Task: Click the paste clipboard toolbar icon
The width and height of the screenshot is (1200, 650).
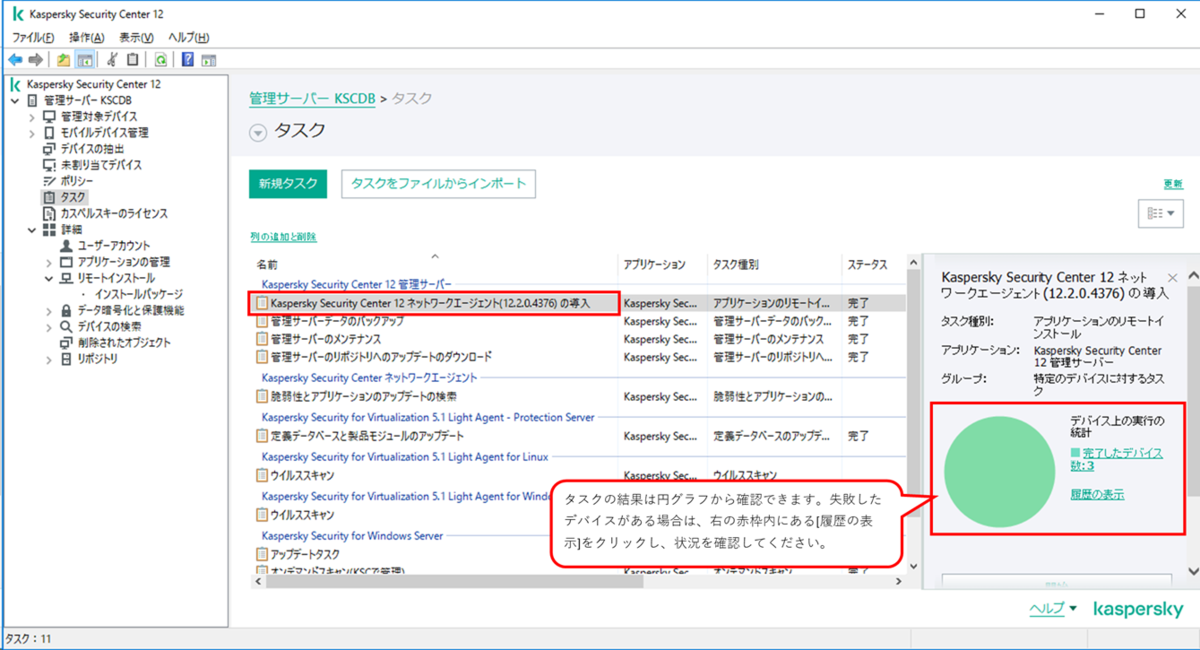Action: (x=132, y=59)
